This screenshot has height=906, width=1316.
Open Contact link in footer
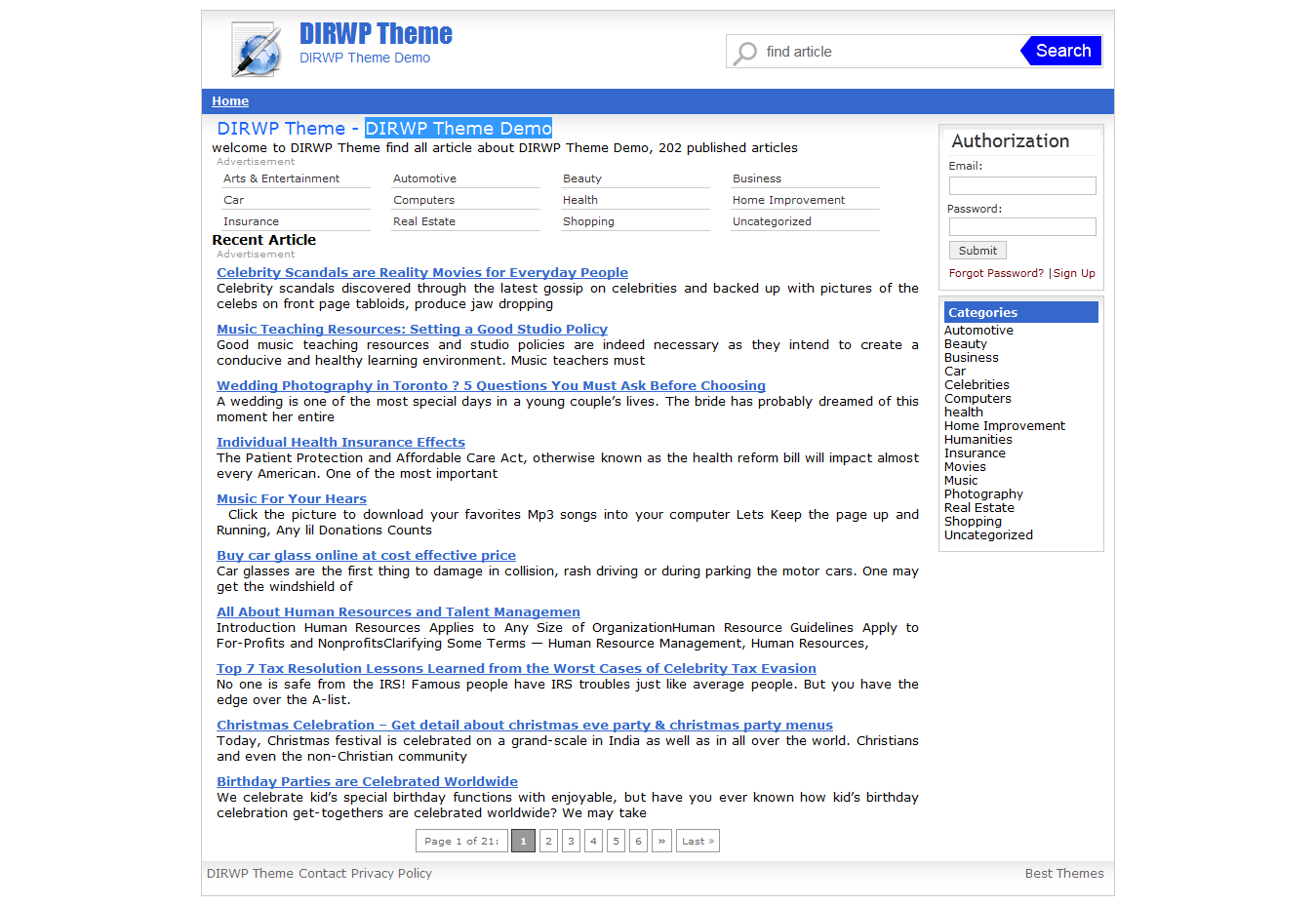(x=322, y=874)
